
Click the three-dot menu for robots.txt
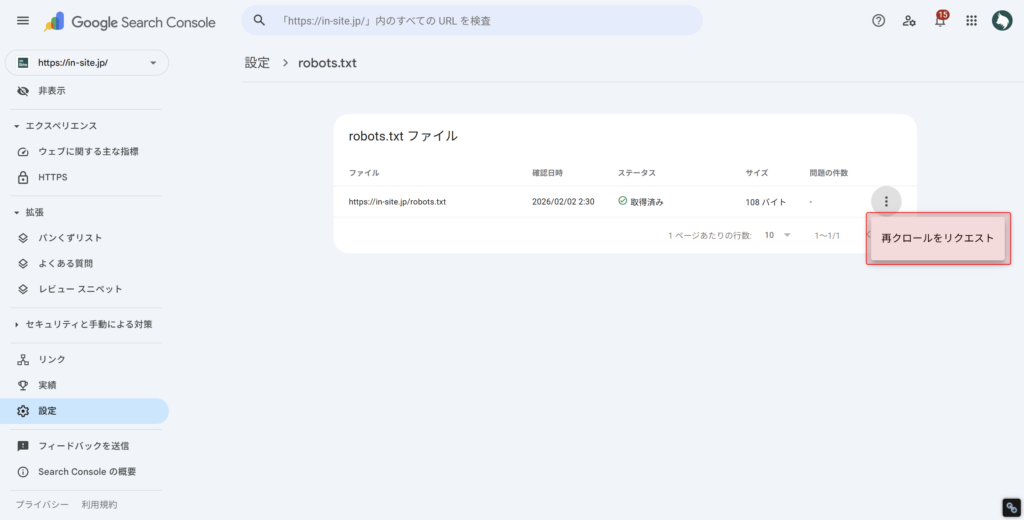[886, 201]
